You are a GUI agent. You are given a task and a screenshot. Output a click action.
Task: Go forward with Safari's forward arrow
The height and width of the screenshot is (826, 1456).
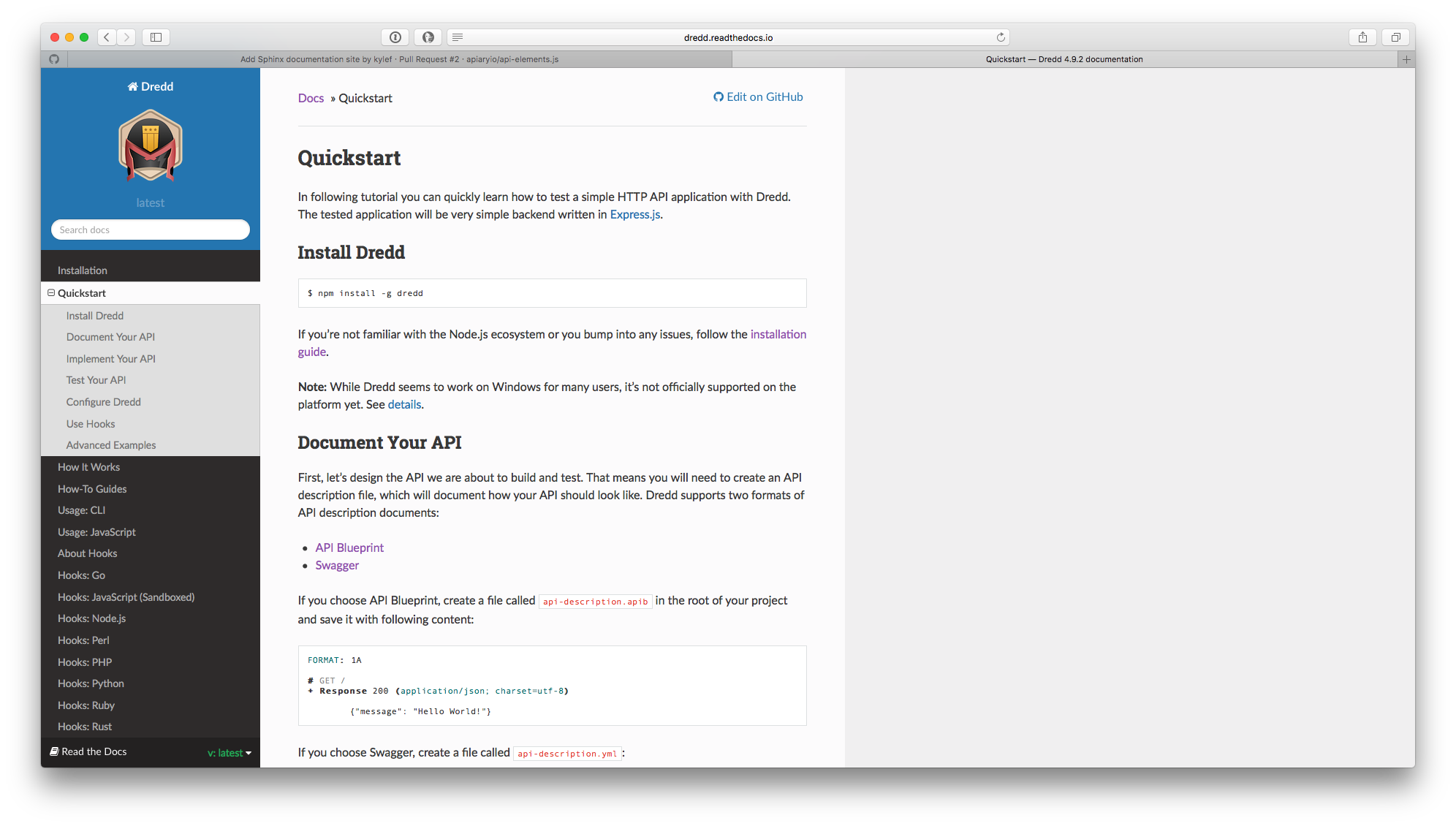[126, 37]
